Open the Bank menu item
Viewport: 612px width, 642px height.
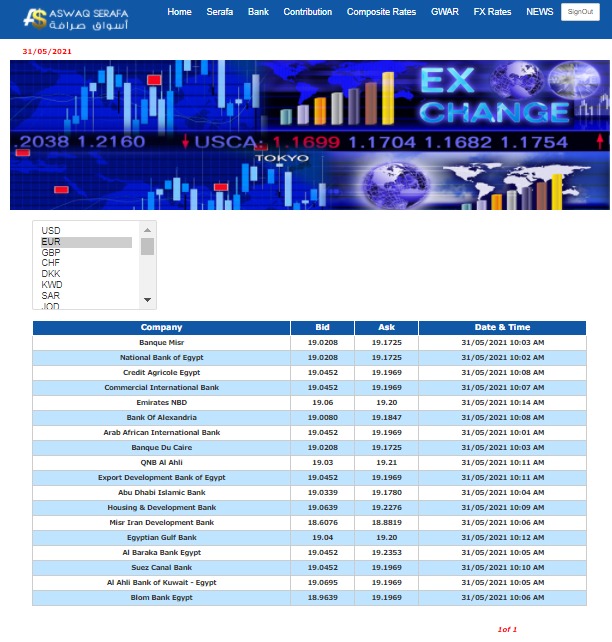tap(258, 12)
